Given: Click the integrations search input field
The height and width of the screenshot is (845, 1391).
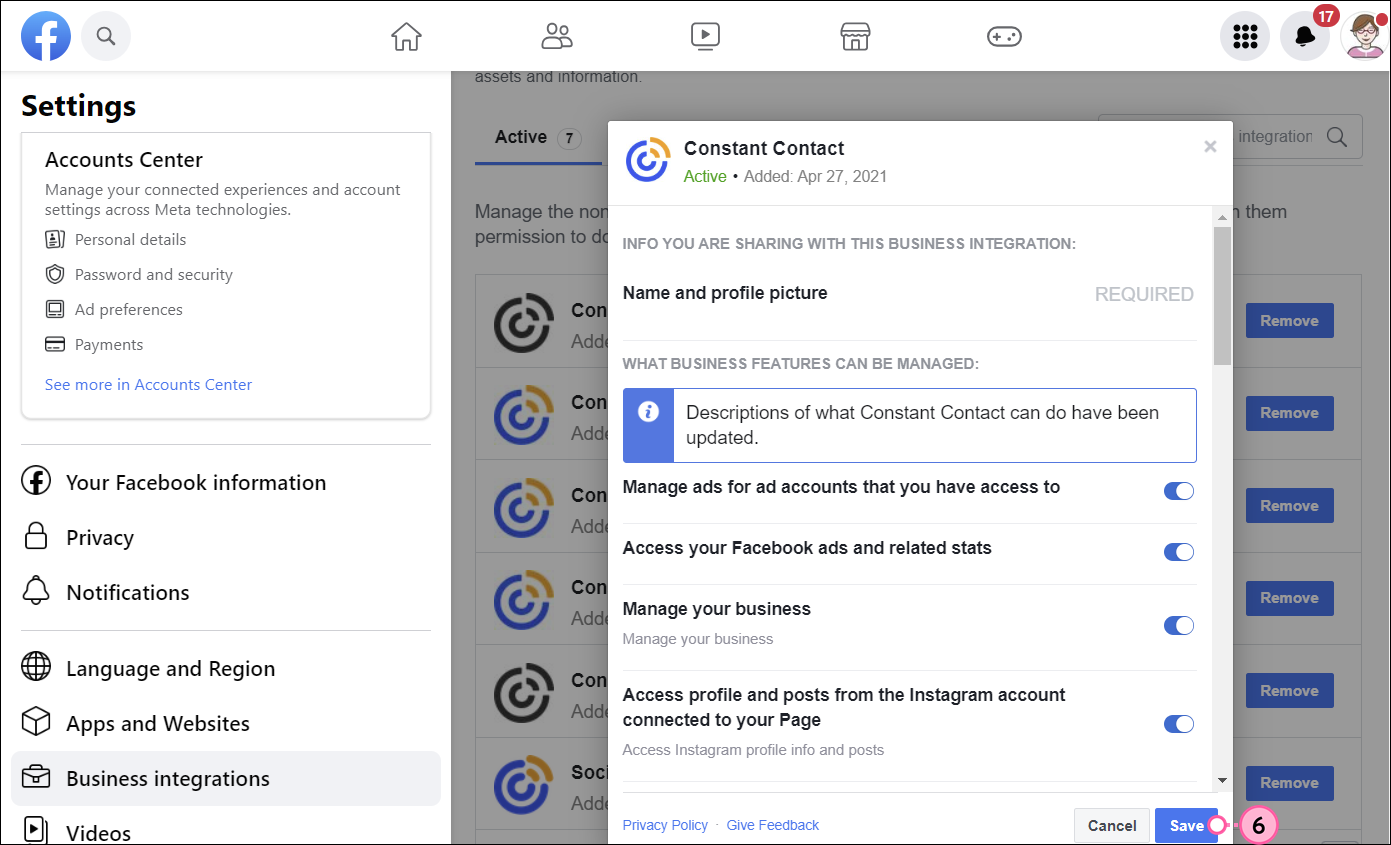Looking at the screenshot, I should click(1230, 136).
